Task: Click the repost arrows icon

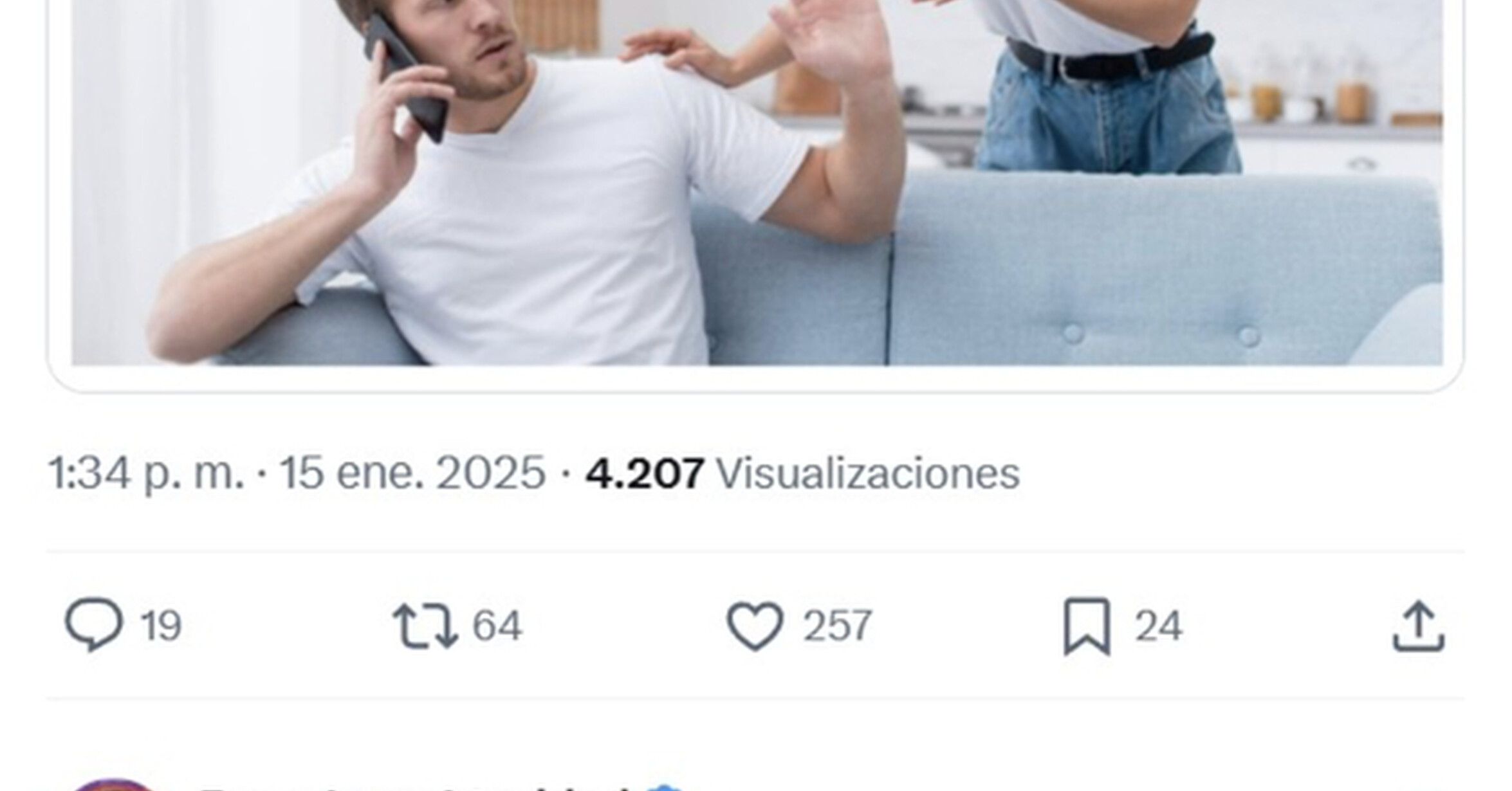Action: click(425, 624)
